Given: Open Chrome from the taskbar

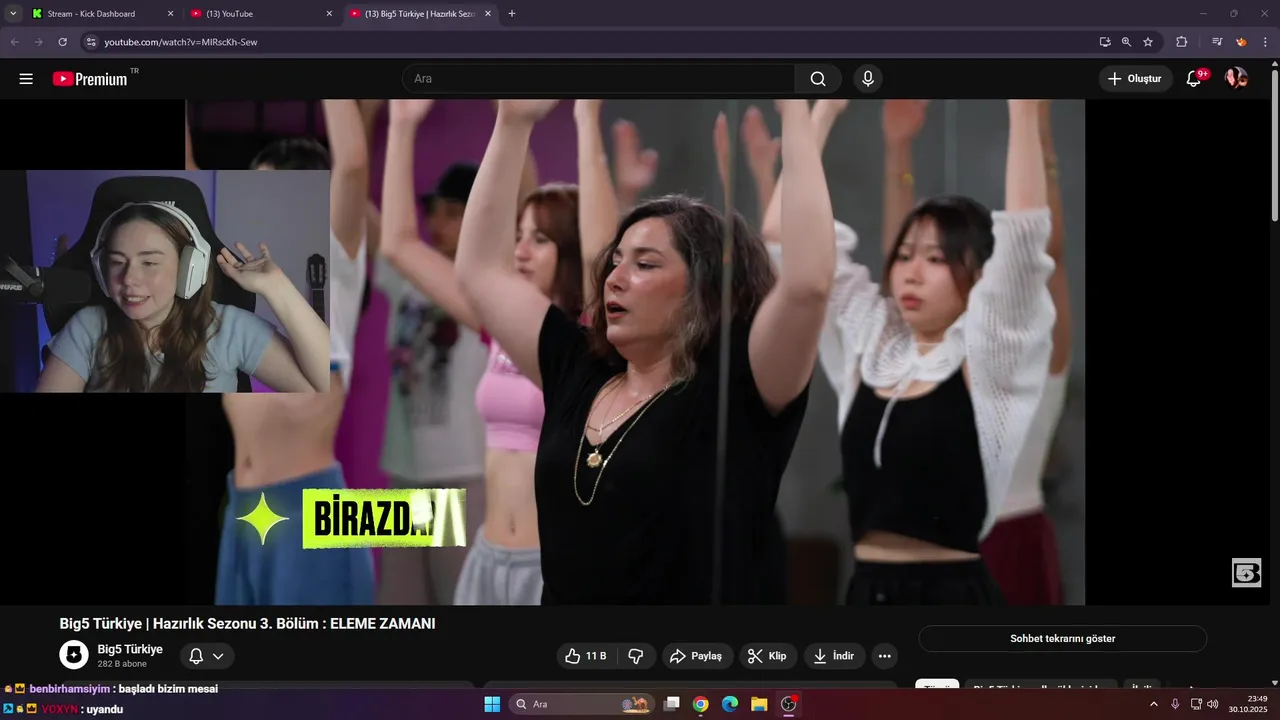Looking at the screenshot, I should [x=701, y=704].
